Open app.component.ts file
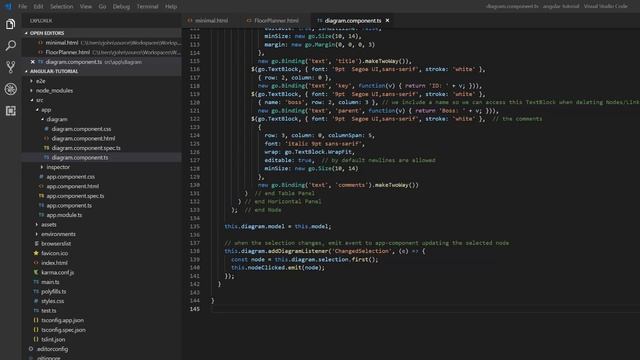 point(69,205)
